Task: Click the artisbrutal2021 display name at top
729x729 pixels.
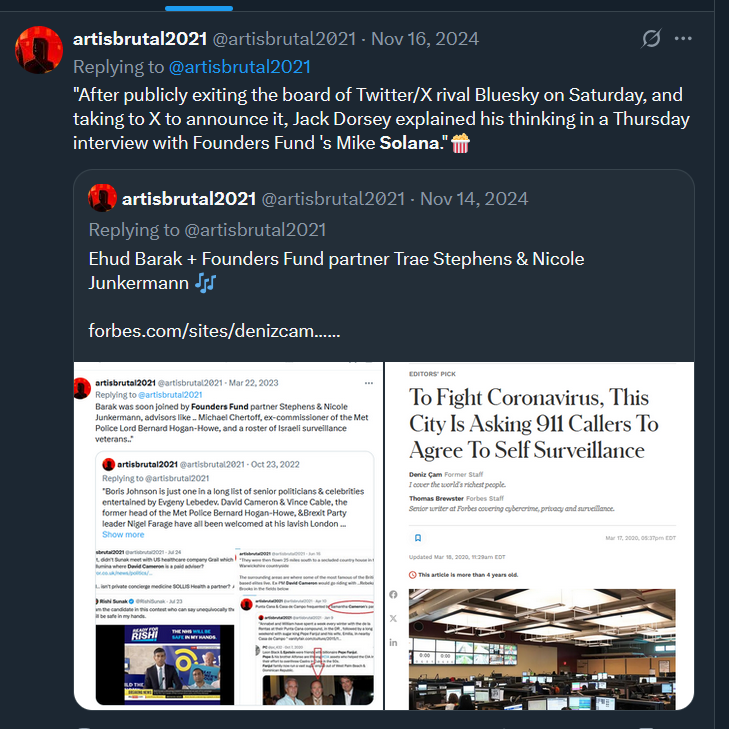Action: click(x=140, y=39)
